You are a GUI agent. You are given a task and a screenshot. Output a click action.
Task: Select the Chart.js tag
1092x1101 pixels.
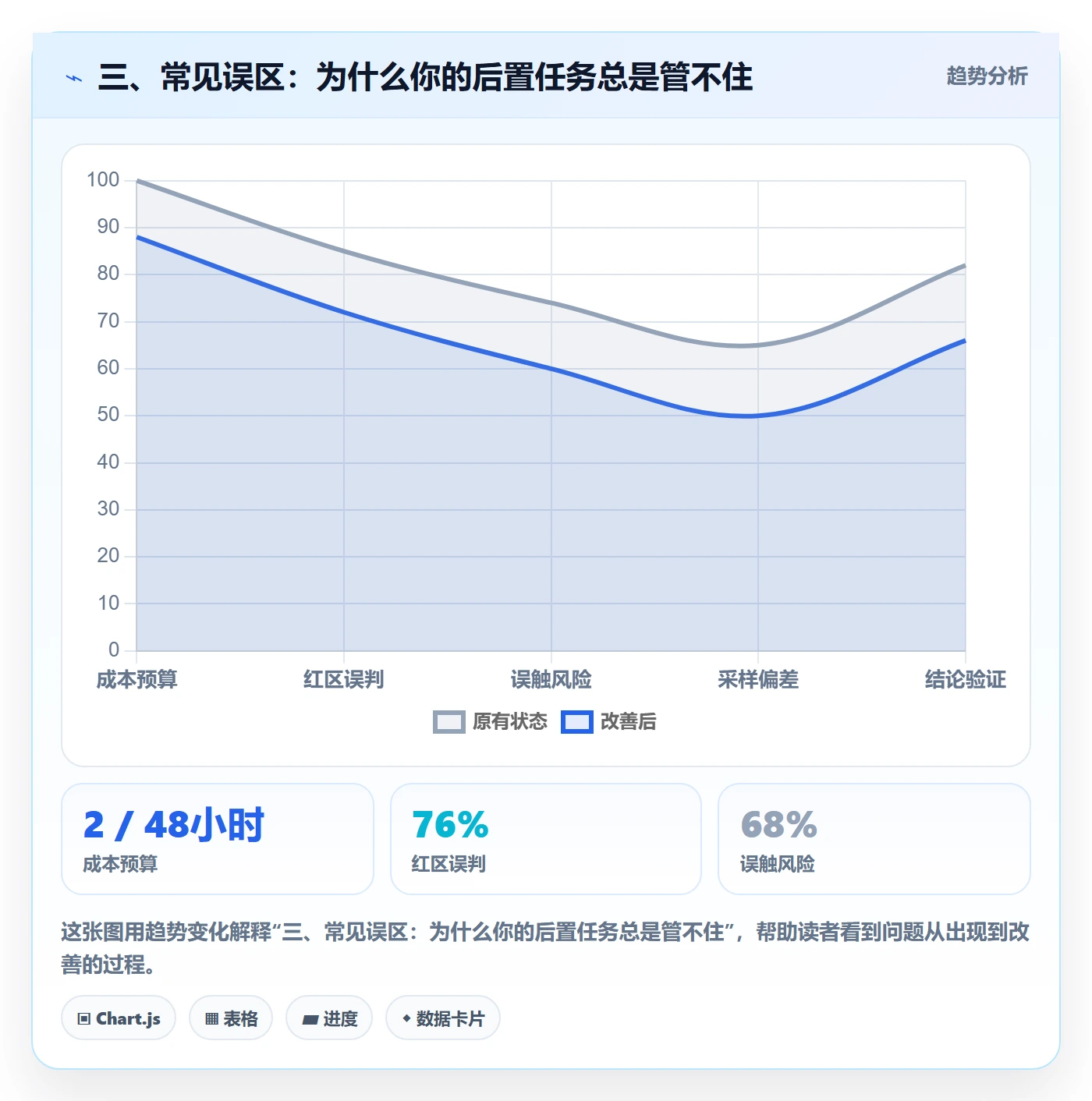tap(119, 1018)
